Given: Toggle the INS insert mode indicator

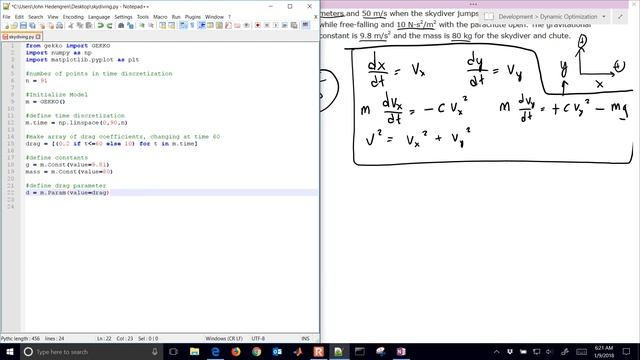Looking at the screenshot, I should click(305, 338).
